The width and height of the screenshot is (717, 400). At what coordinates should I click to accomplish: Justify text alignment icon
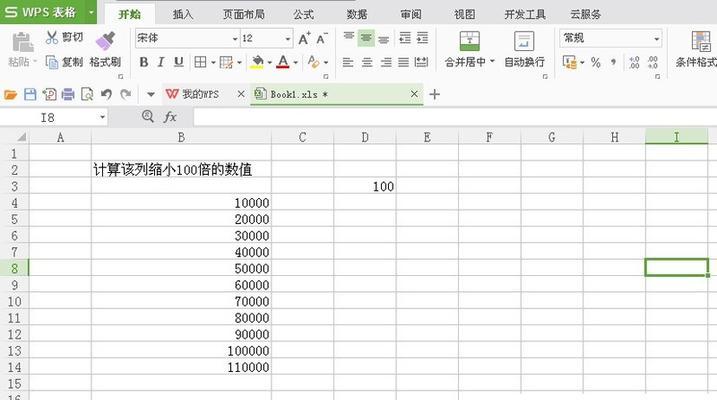pyautogui.click(x=403, y=62)
